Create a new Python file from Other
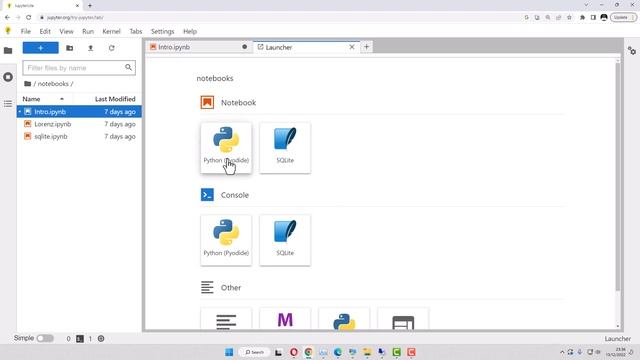640x360 pixels. click(344, 319)
